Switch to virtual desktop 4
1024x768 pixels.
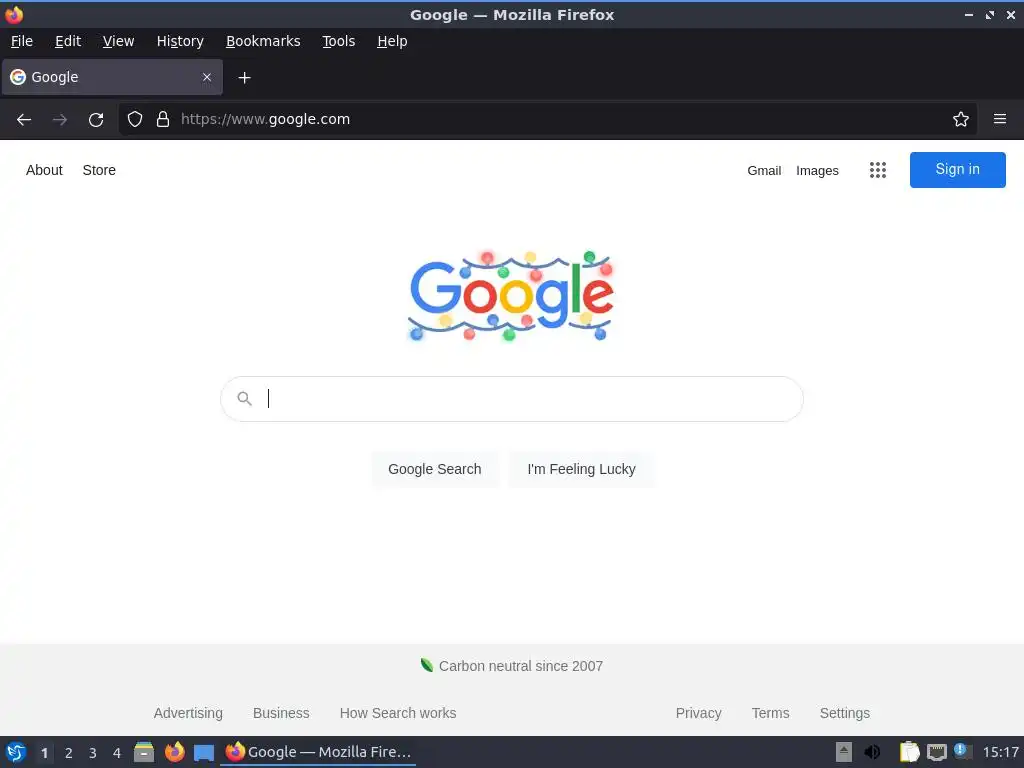(x=117, y=753)
